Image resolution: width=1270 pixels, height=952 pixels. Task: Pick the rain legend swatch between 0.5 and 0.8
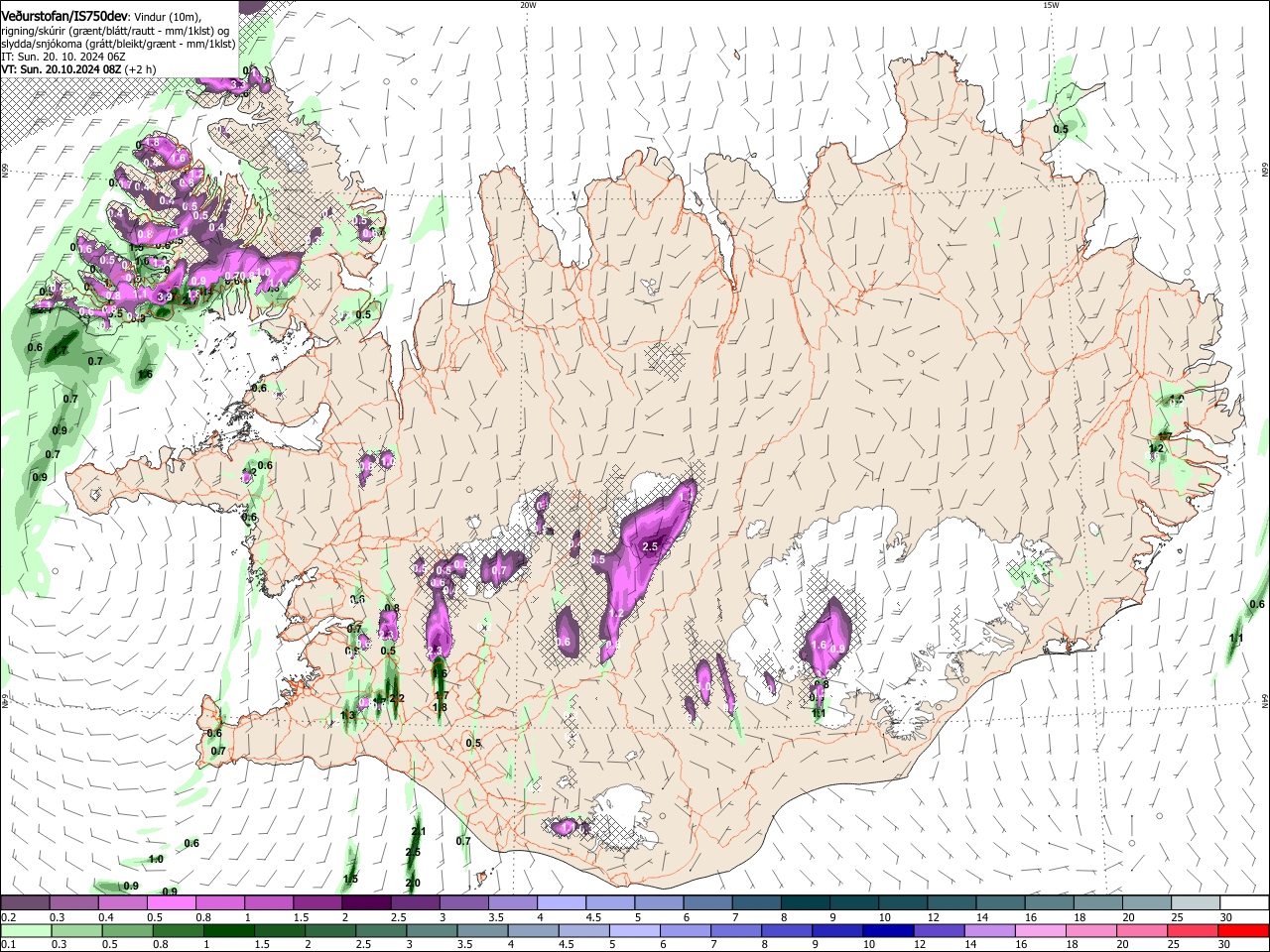click(x=127, y=930)
